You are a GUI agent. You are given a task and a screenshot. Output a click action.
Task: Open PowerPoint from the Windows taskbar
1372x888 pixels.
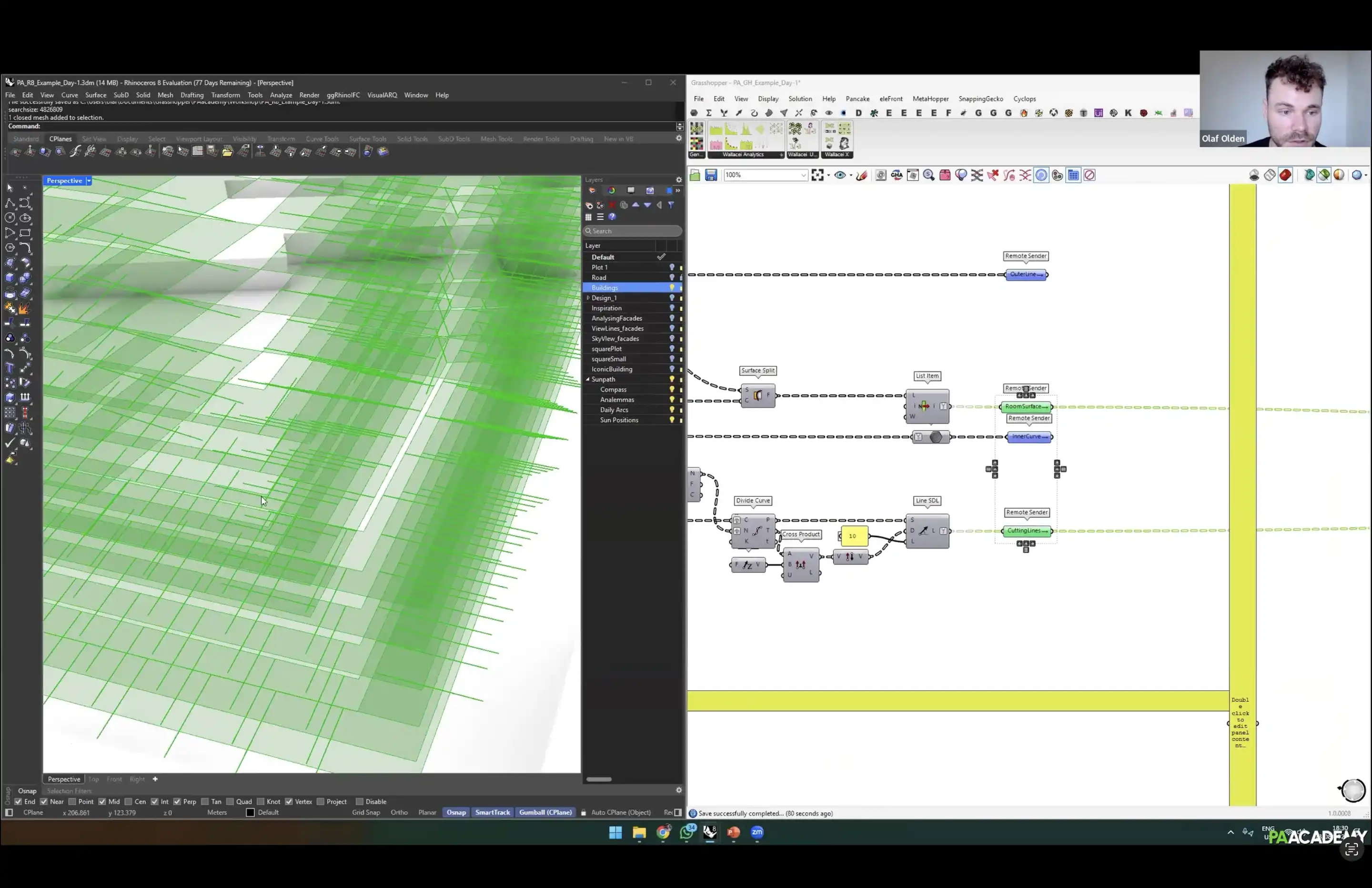click(733, 832)
